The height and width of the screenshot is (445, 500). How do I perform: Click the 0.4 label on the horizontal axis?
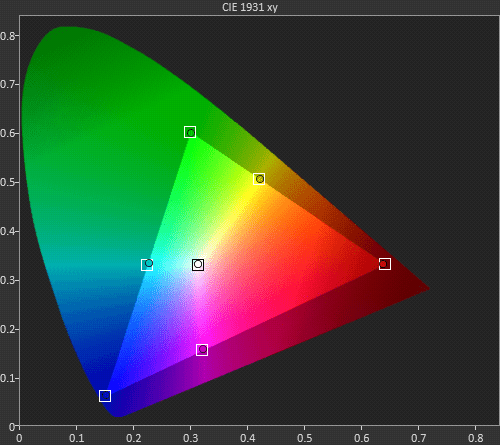(248, 438)
